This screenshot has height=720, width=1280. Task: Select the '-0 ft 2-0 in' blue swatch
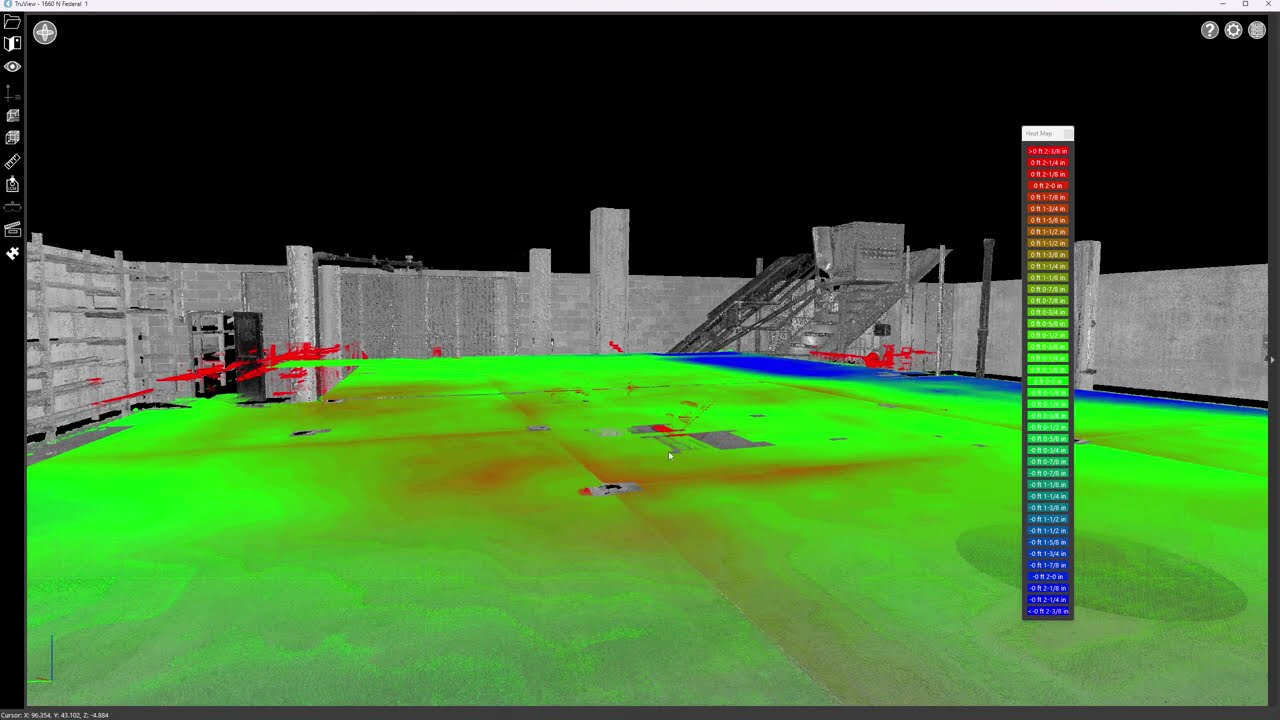tap(1048, 576)
